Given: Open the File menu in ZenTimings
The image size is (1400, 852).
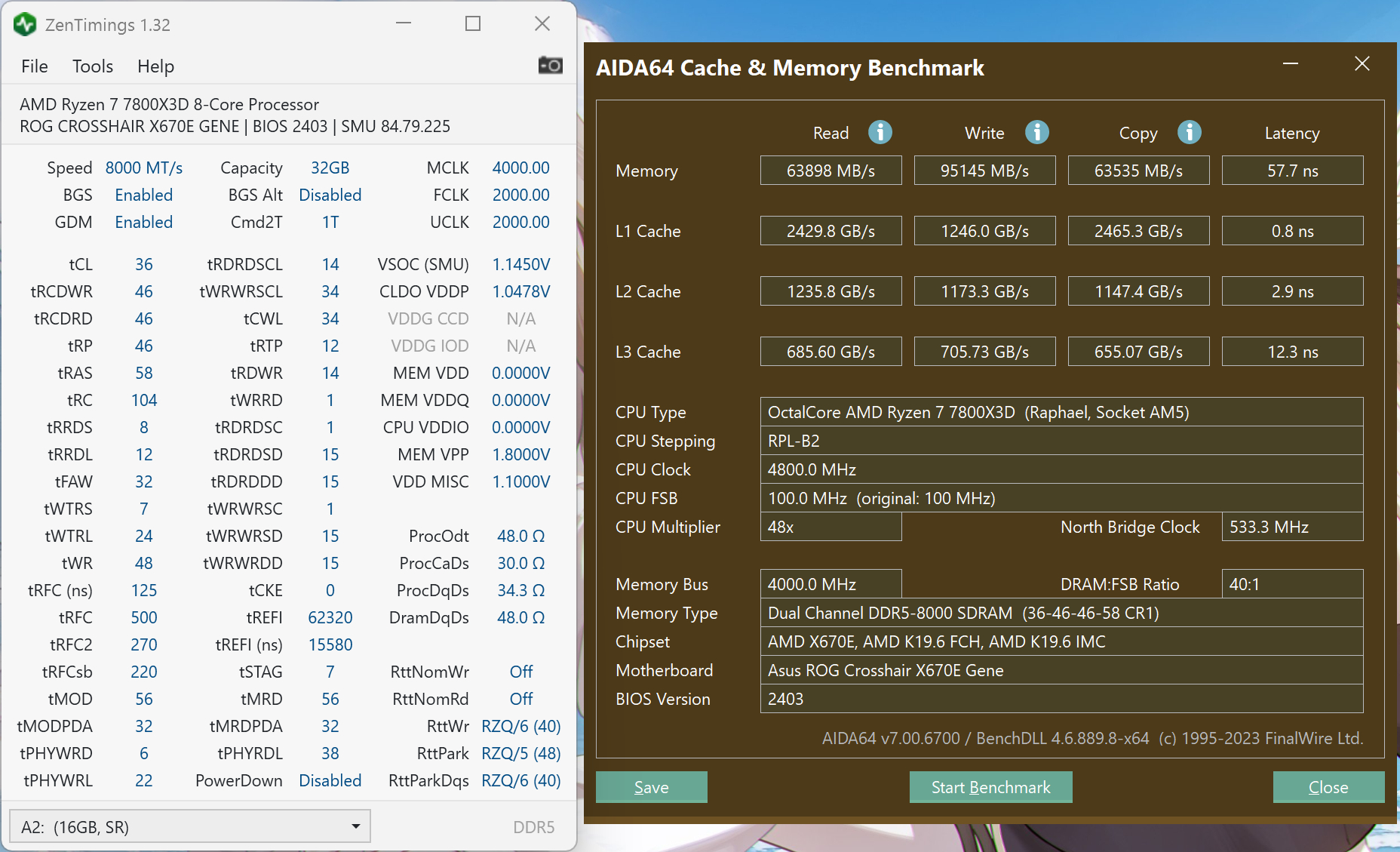Looking at the screenshot, I should pos(35,66).
